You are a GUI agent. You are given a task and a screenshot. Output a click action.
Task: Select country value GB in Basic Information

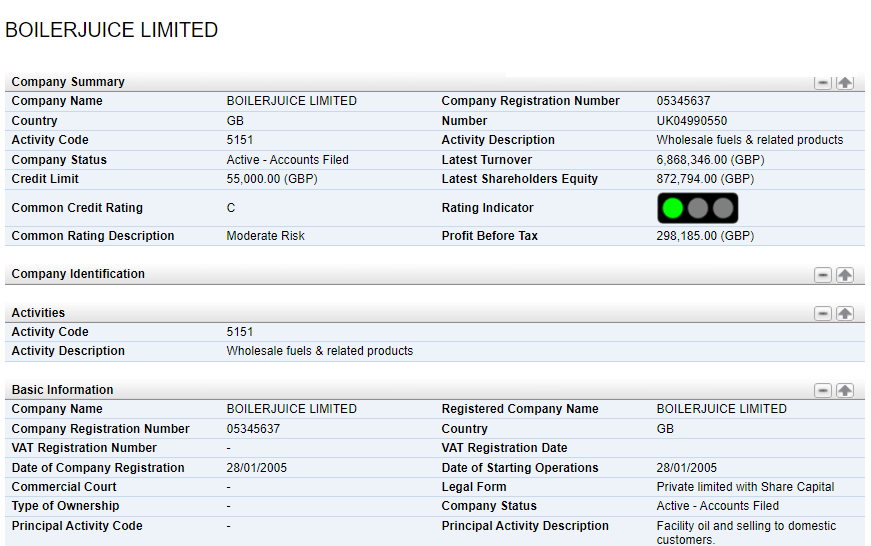[665, 429]
